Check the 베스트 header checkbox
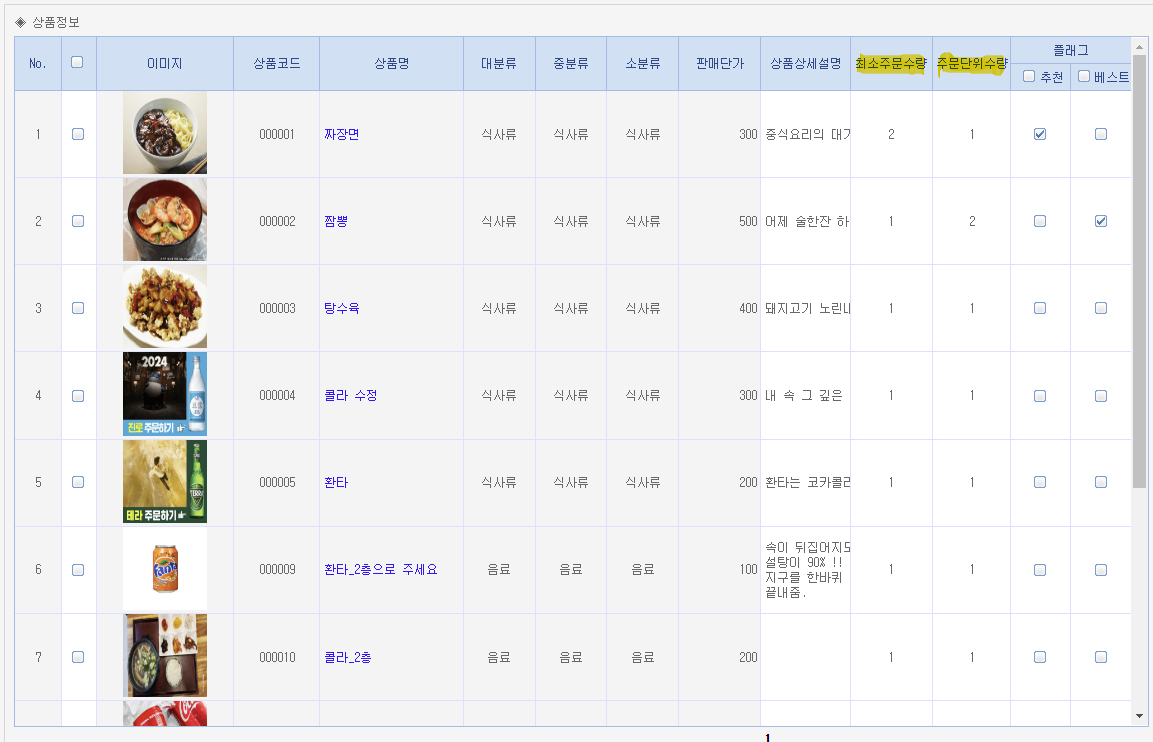1153x742 pixels. [1084, 77]
